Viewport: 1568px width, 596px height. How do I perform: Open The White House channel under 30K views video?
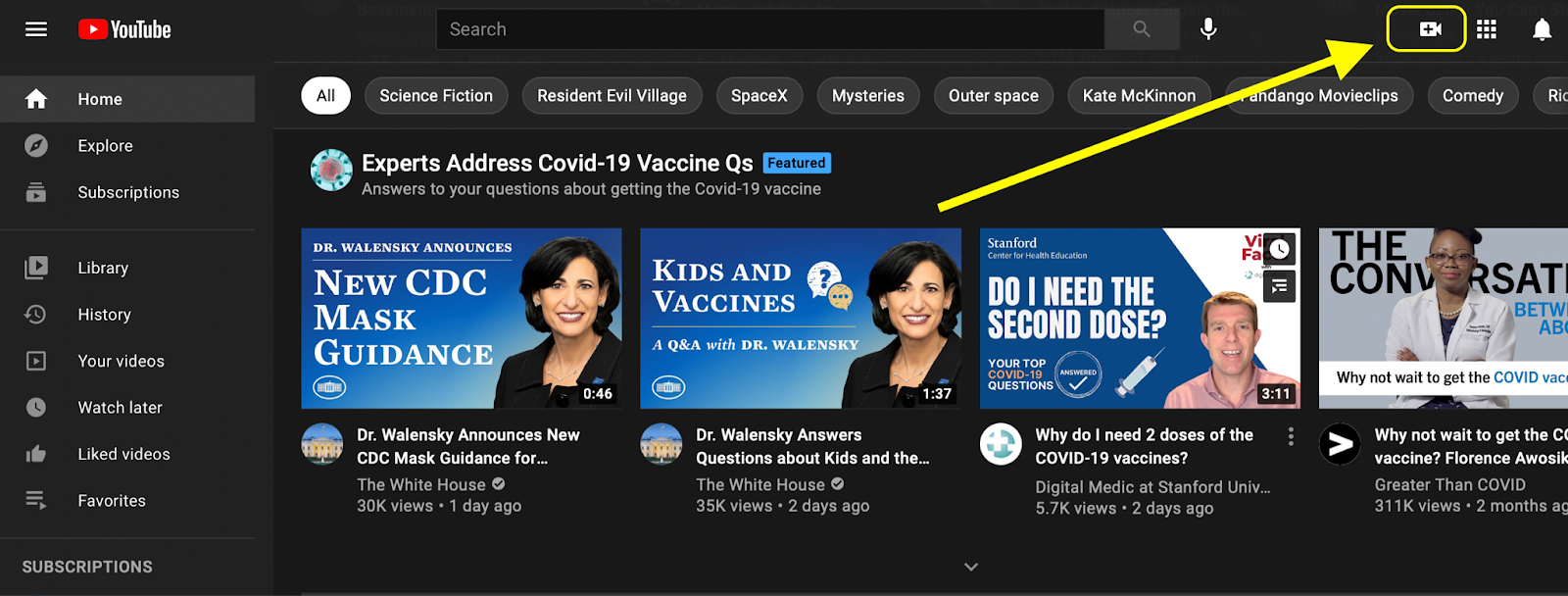click(421, 484)
